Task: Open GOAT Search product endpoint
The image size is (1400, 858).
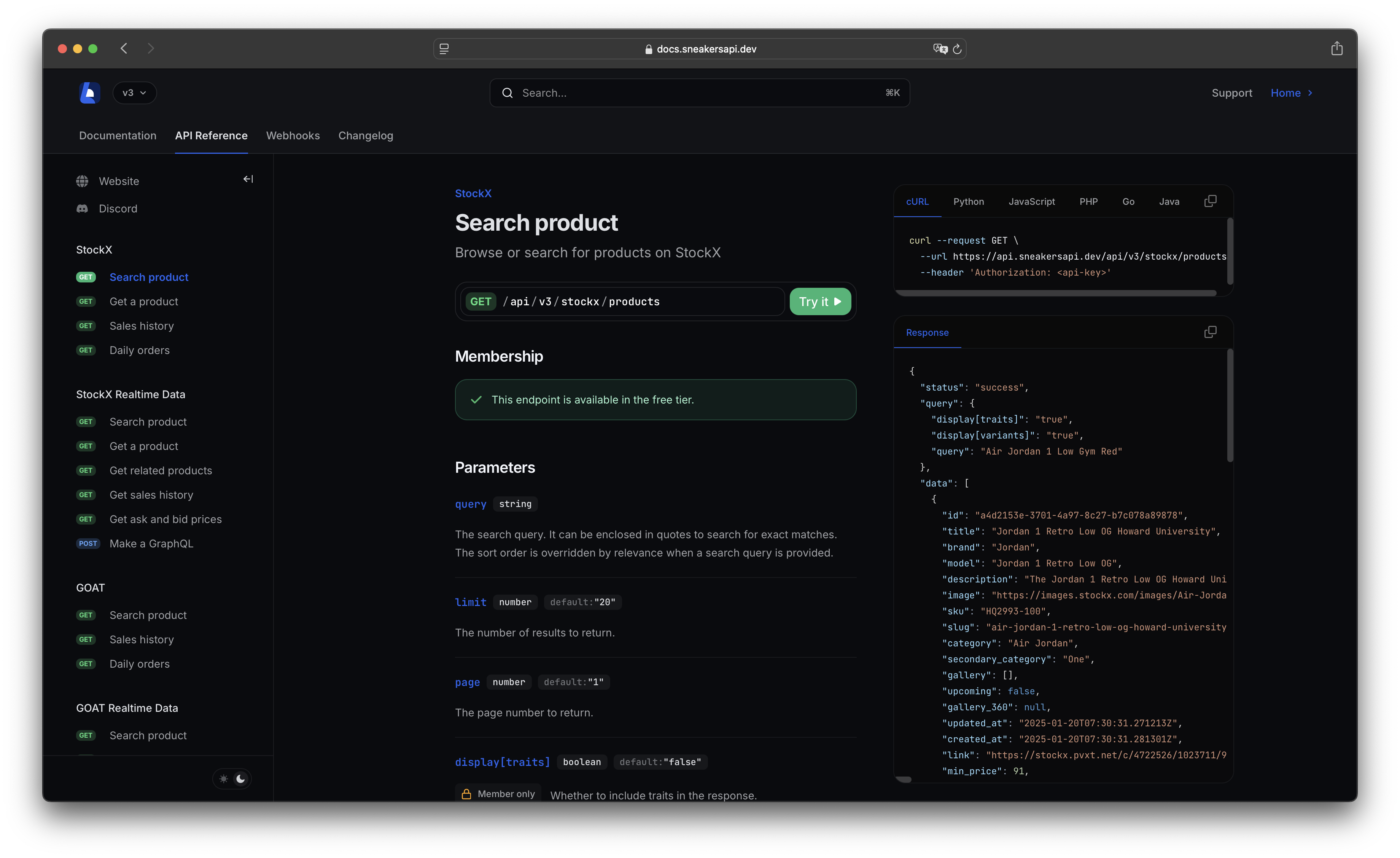Action: click(148, 615)
